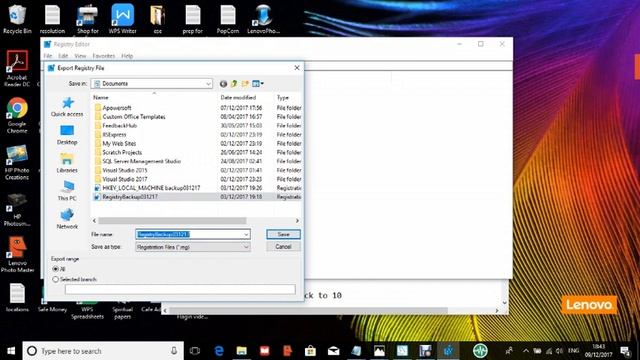Viewport: 640px width, 360px height.
Task: Select SQL Server Management Studio folder row
Action: [x=198, y=161]
